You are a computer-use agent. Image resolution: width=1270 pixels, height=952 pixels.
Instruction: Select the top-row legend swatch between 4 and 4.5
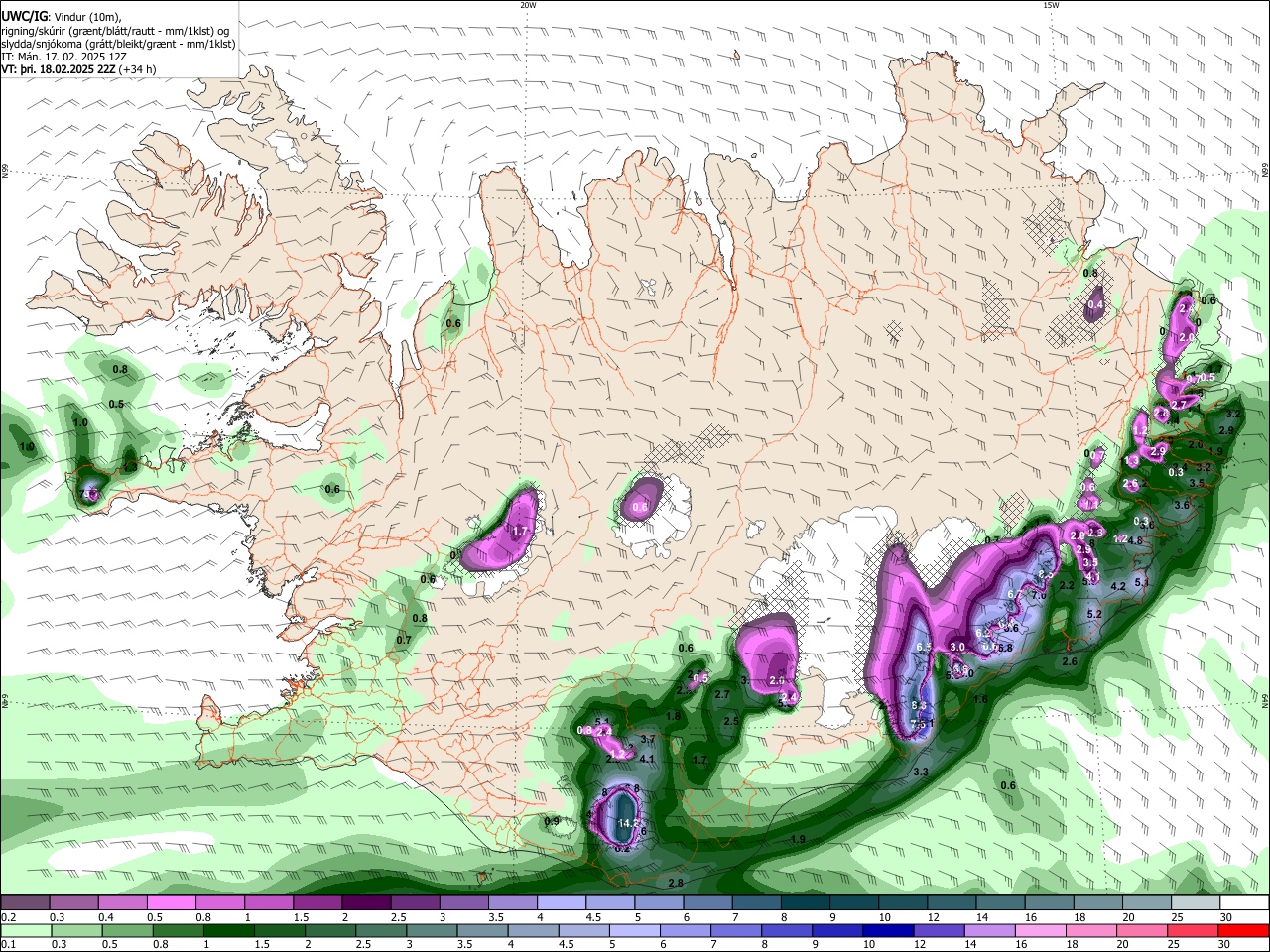(x=562, y=902)
